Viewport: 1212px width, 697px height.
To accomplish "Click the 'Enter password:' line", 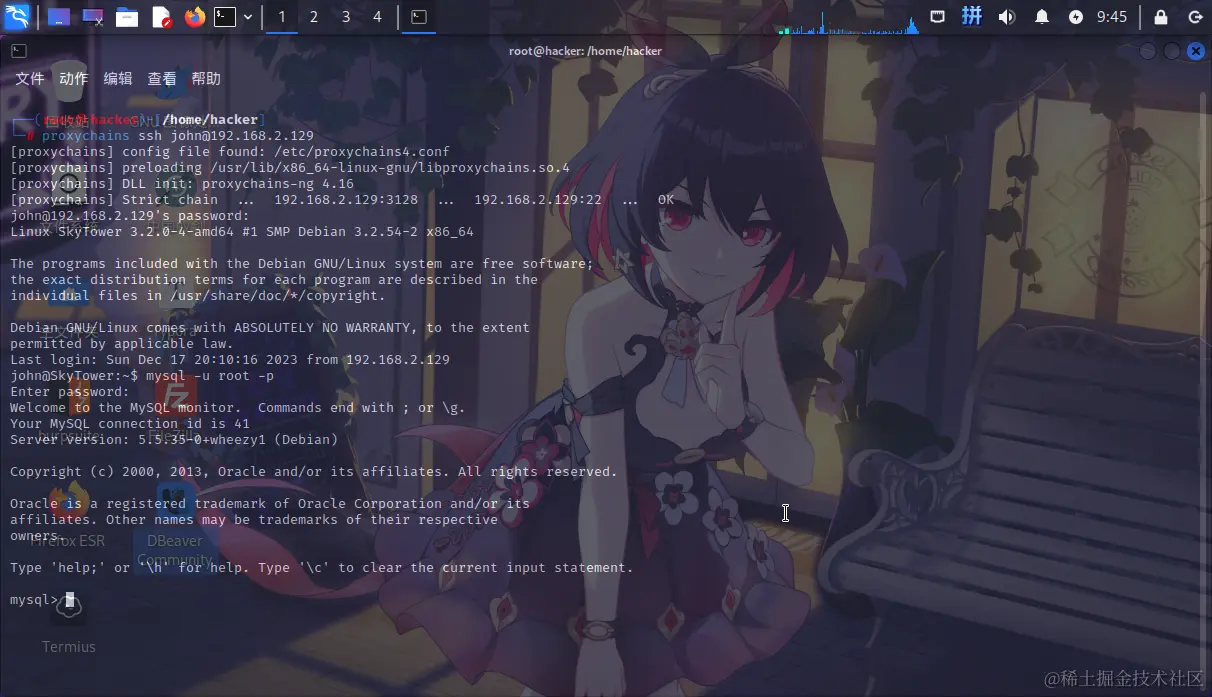I will (x=70, y=392).
